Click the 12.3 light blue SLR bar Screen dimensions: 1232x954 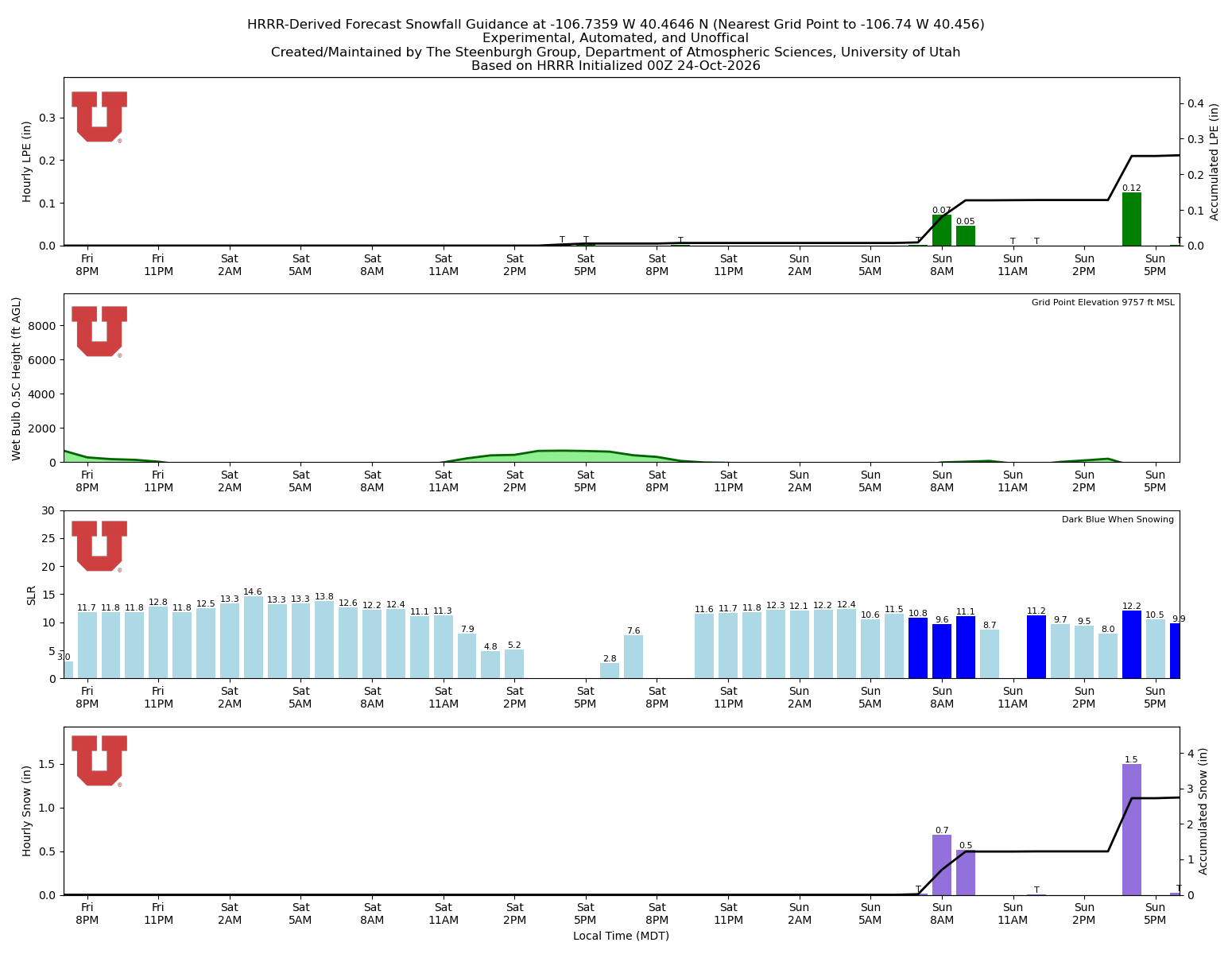click(x=776, y=644)
